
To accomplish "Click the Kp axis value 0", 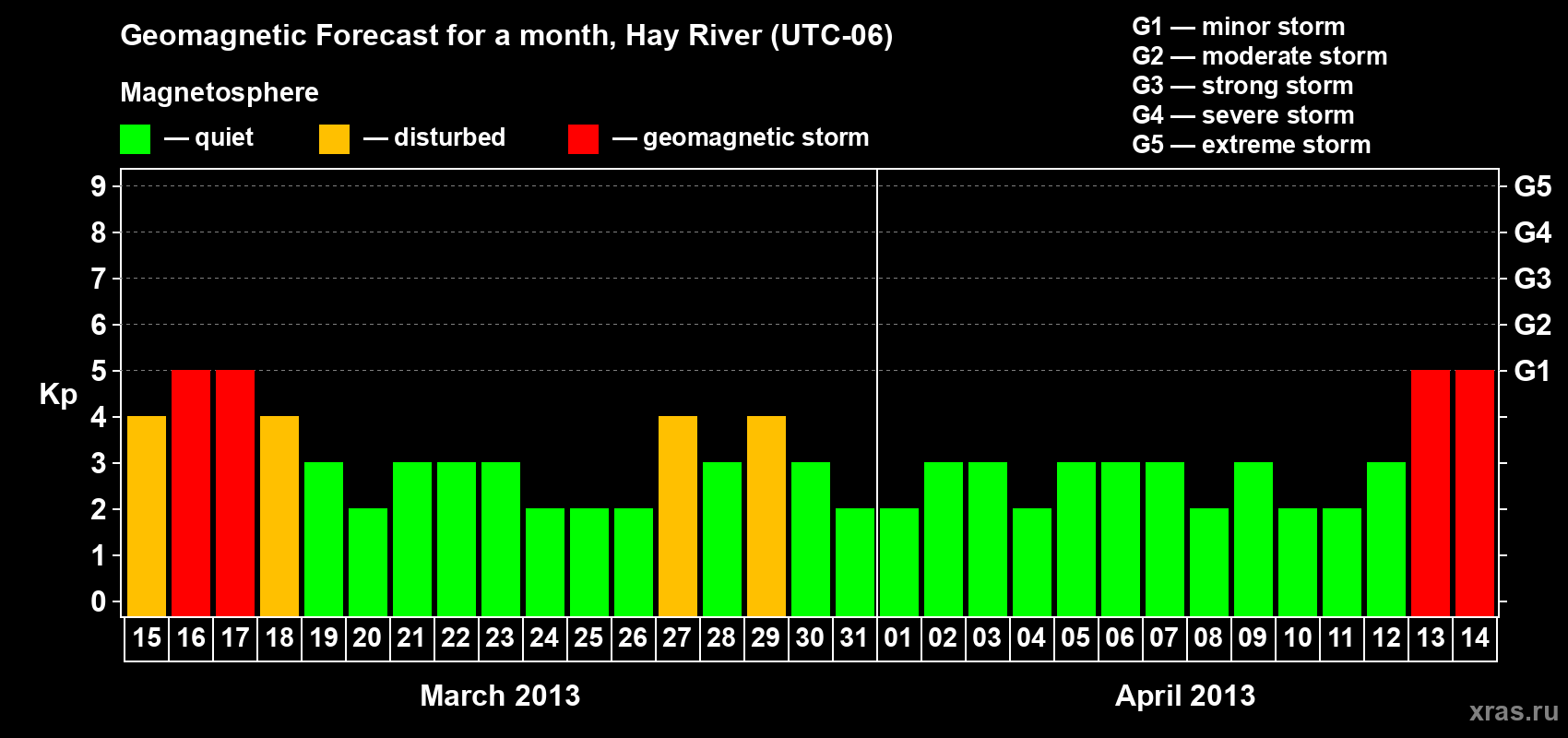I will point(99,601).
